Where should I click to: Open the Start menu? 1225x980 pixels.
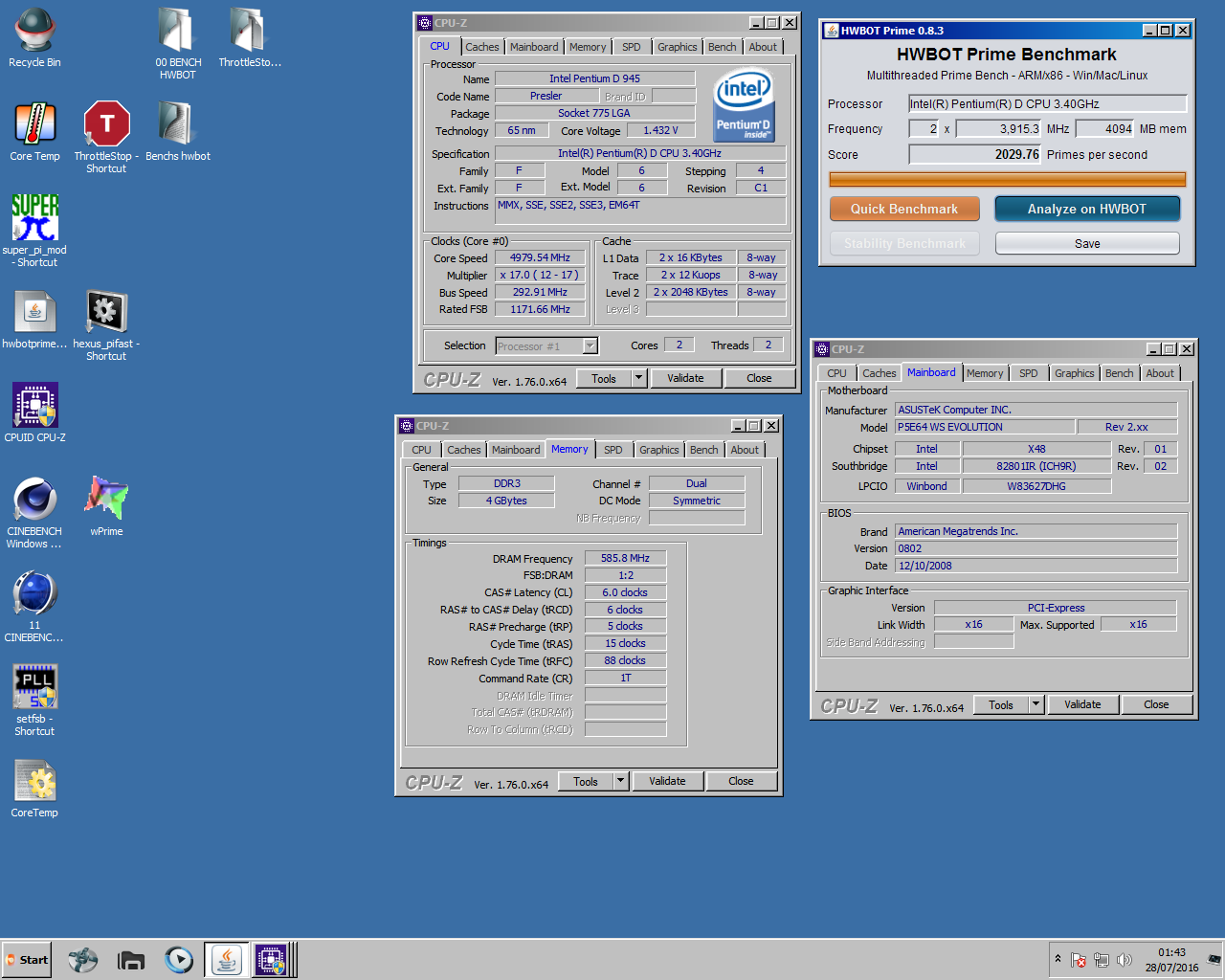(x=27, y=960)
